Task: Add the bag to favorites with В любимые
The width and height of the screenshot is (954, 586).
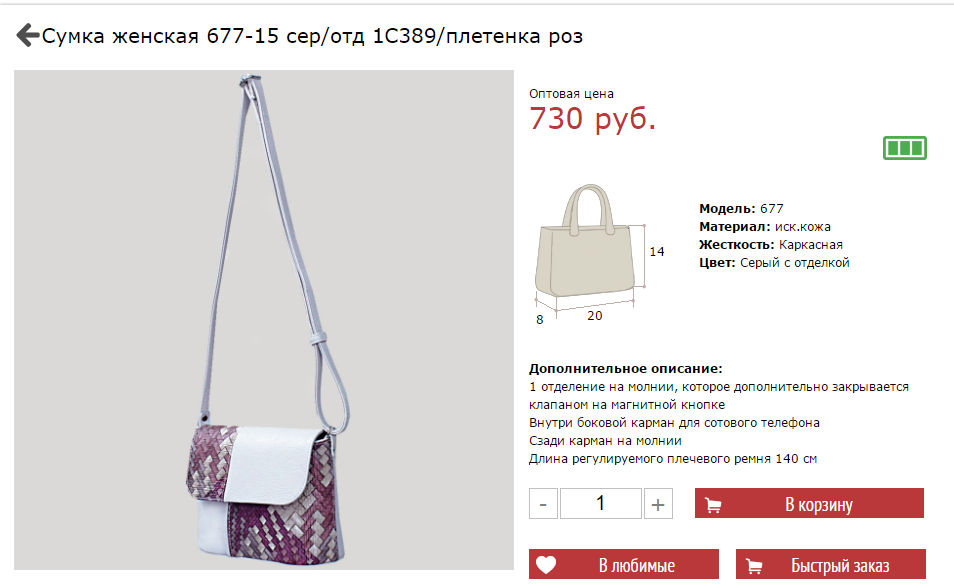Action: 624,564
